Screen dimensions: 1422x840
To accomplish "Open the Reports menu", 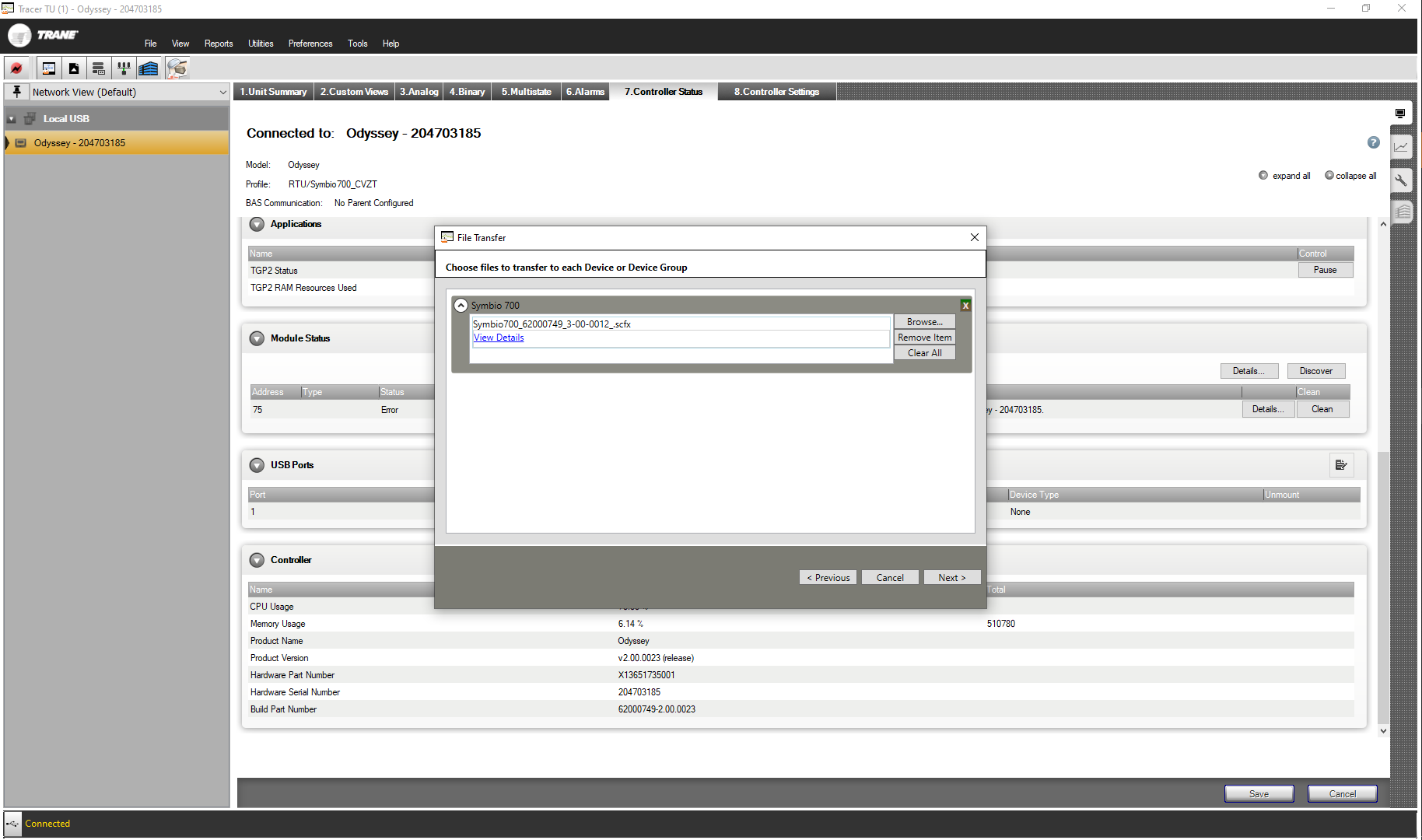I will click(219, 44).
